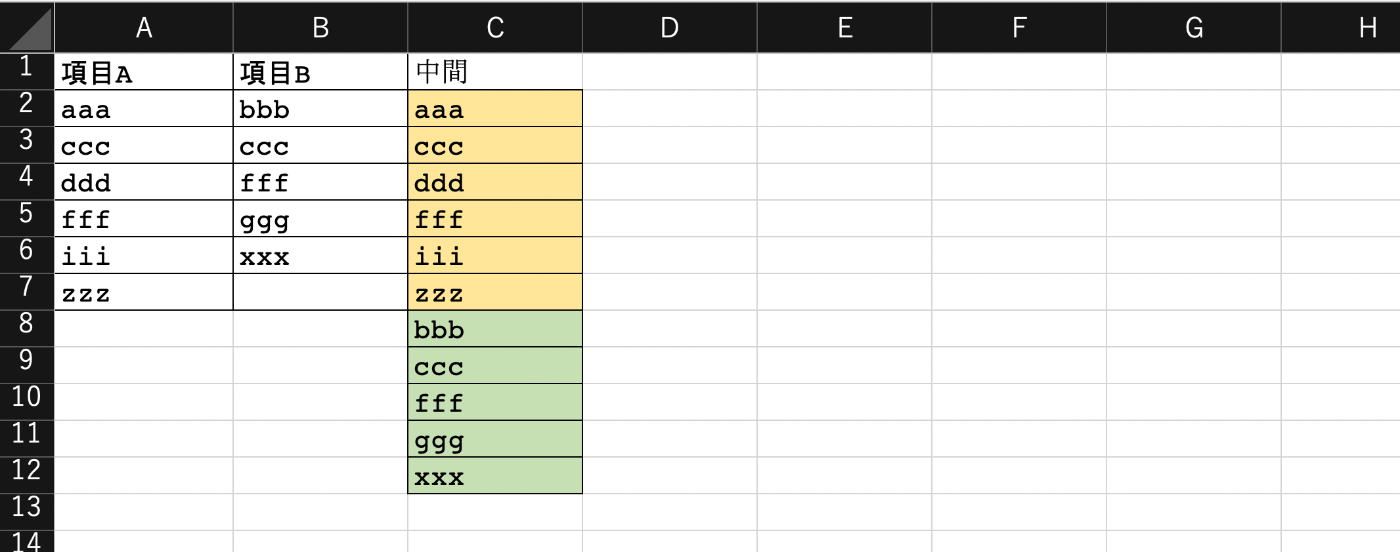Select the empty cell B7

(x=320, y=292)
